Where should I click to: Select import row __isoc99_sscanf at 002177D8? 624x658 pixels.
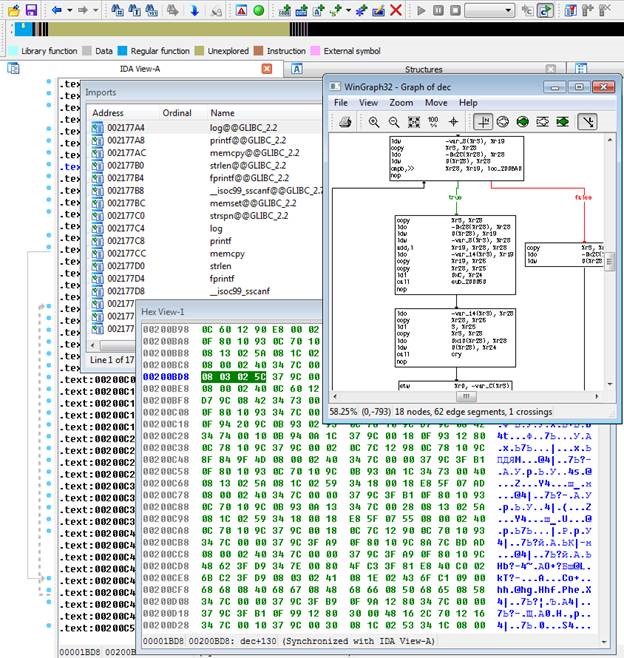(x=206, y=291)
